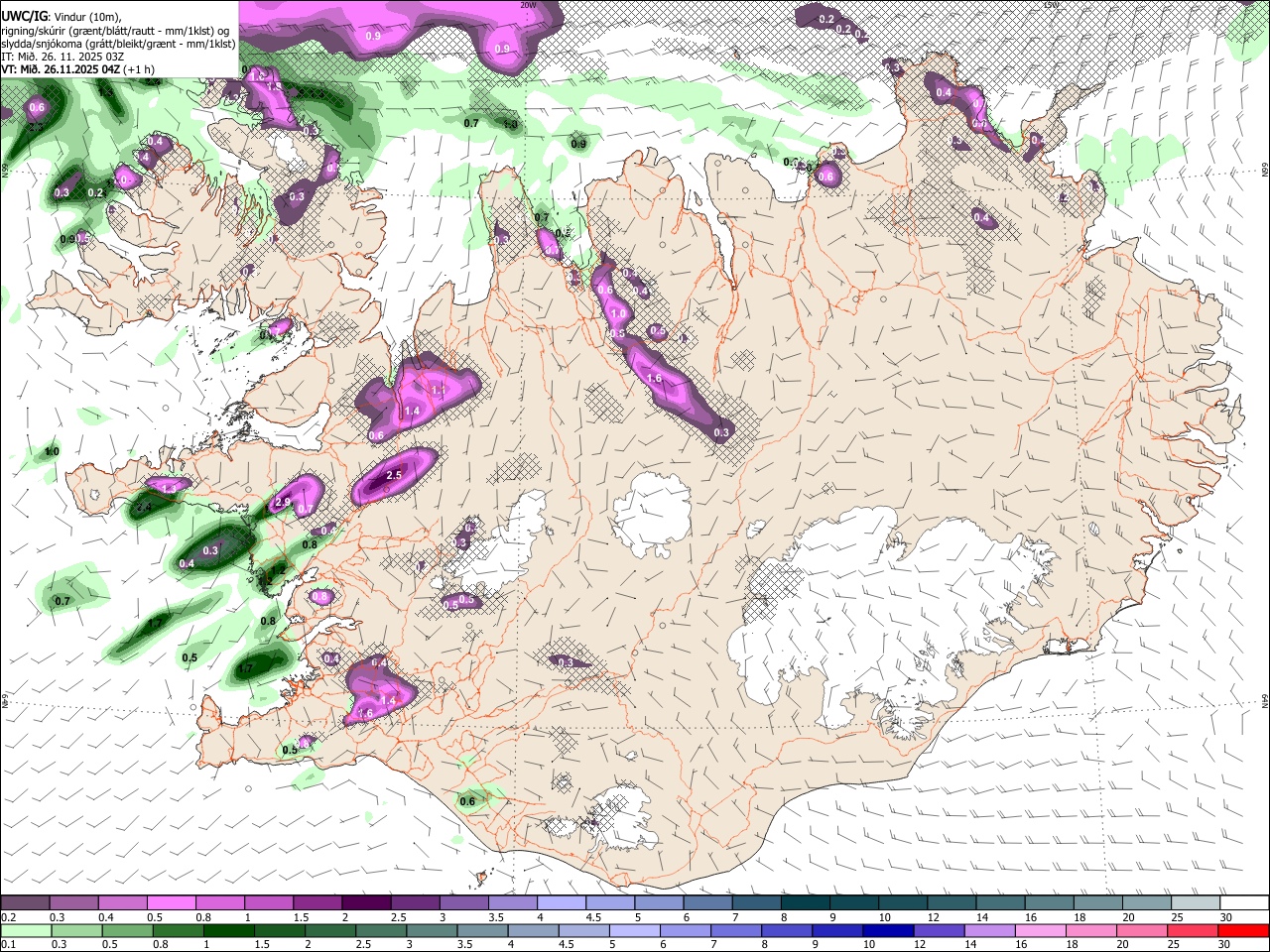Click the '64N' latitude label at right edge
The width and height of the screenshot is (1270, 952).
point(1264,700)
